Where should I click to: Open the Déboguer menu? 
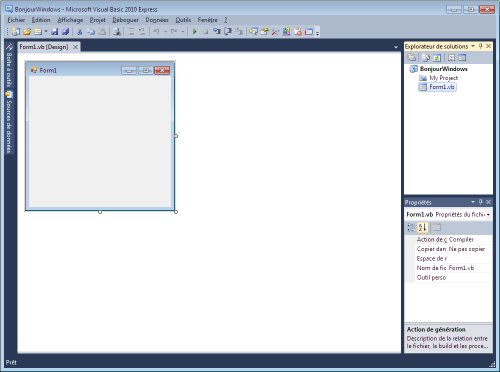125,20
